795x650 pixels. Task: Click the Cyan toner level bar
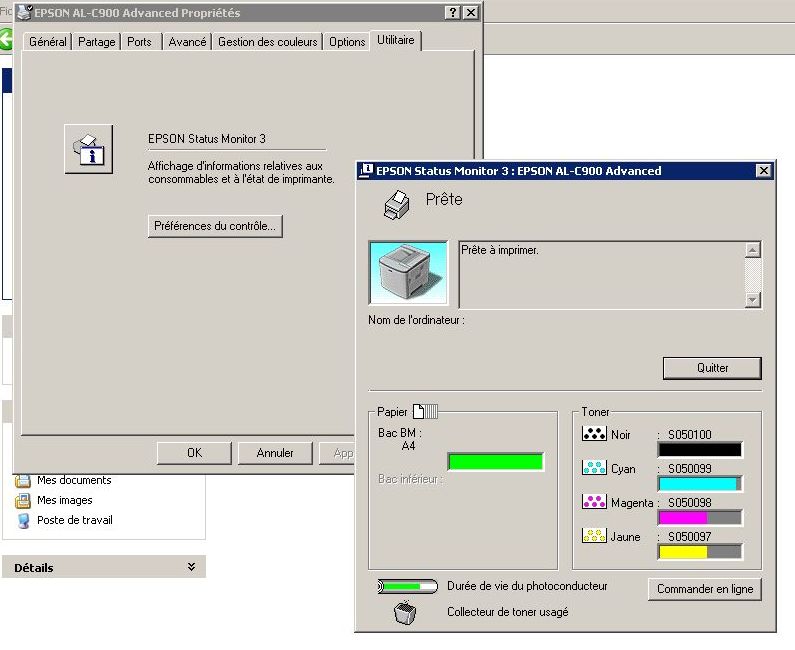coord(700,484)
